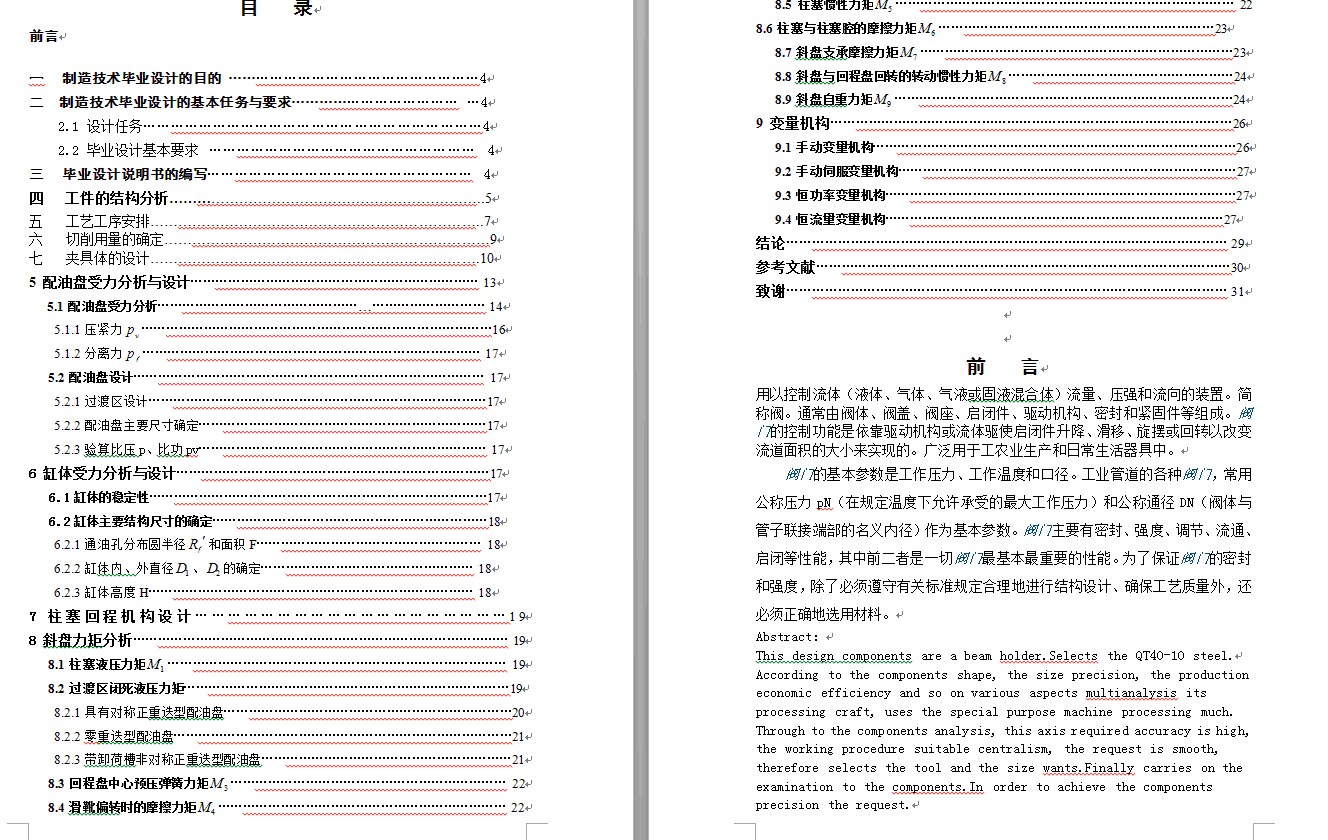The image size is (1328, 840).
Task: Click contents entry 三 毕业设计说明书的编写
Action: point(262,174)
